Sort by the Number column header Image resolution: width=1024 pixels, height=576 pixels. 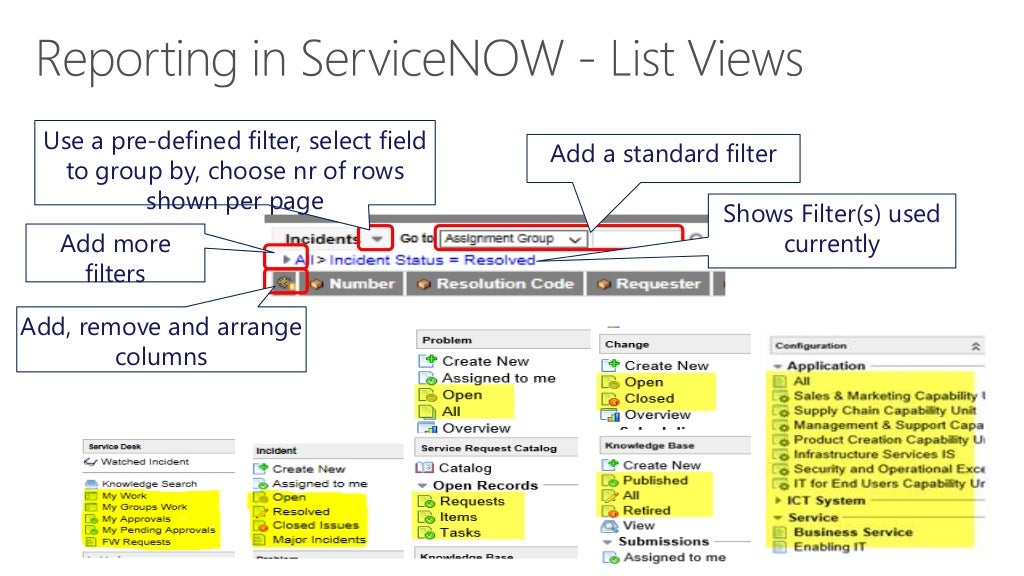coord(362,284)
